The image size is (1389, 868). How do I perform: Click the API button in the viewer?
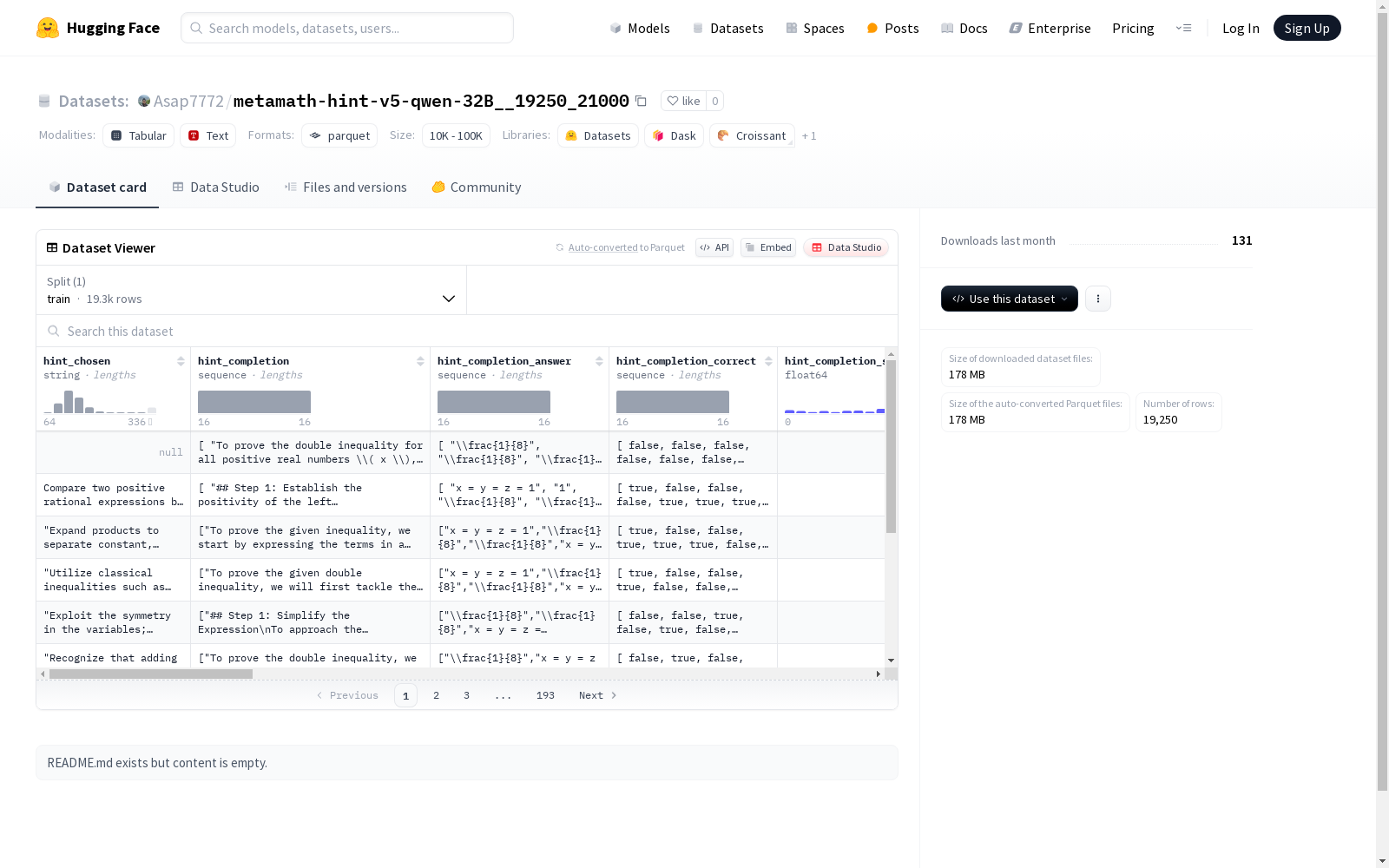click(714, 247)
